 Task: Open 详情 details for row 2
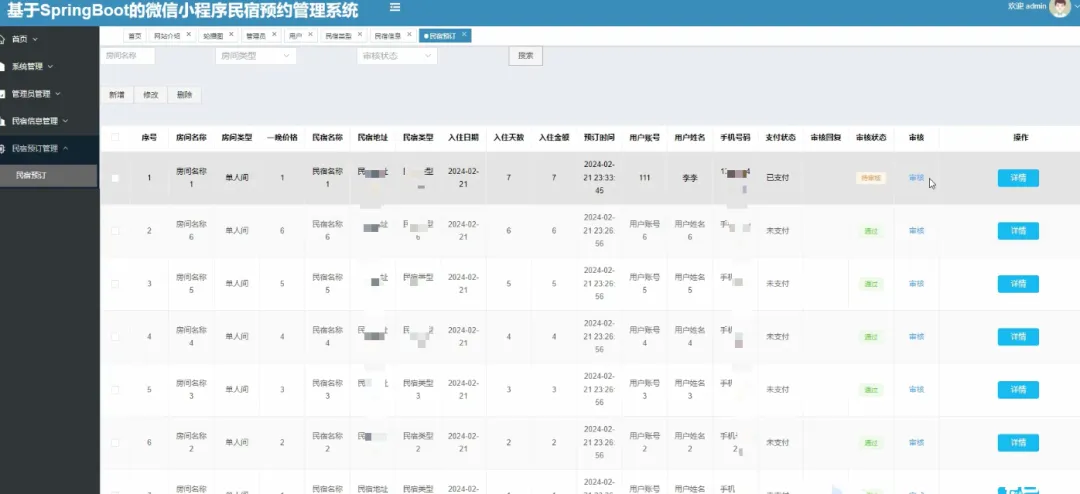click(1018, 231)
